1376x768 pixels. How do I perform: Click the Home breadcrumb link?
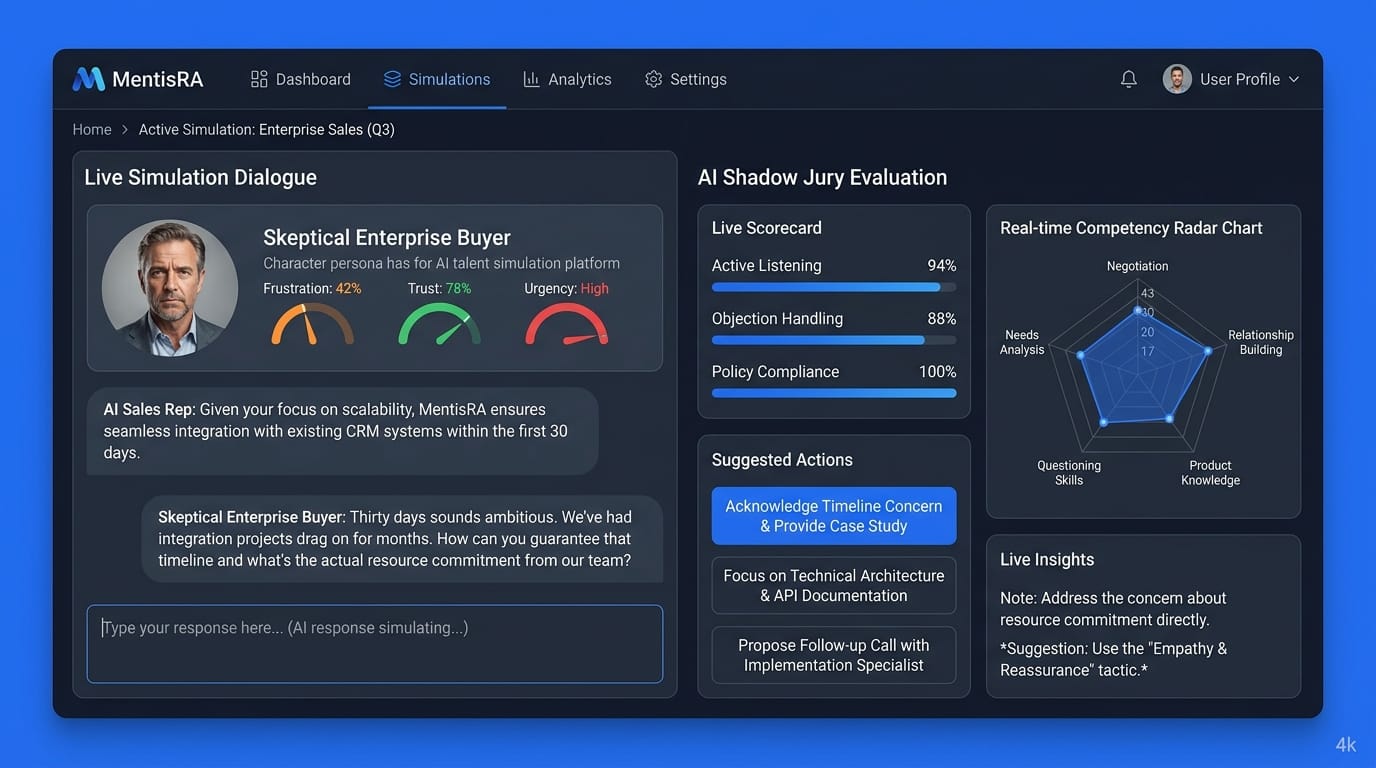(92, 129)
